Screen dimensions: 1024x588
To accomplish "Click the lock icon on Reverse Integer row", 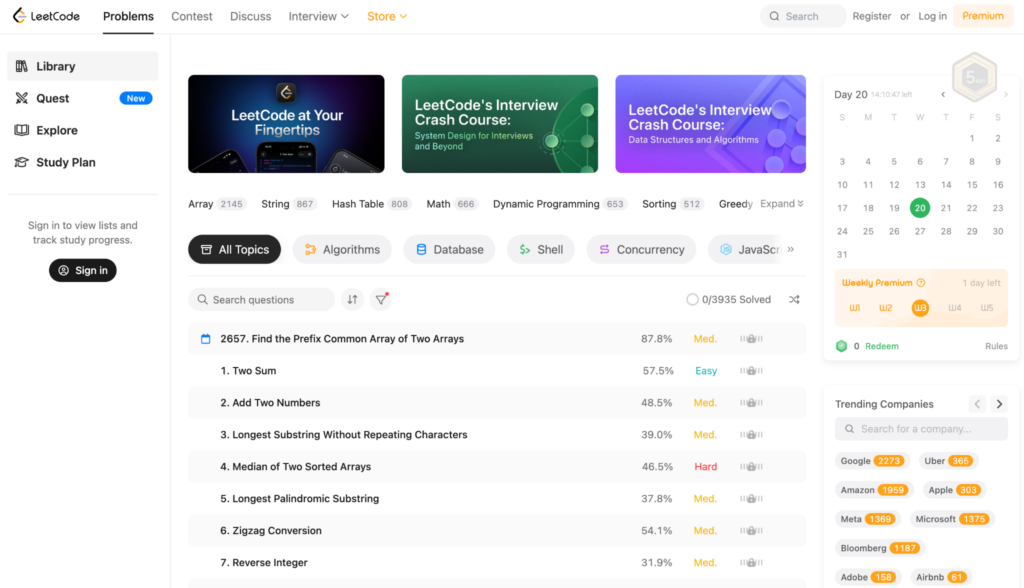I will coord(751,563).
